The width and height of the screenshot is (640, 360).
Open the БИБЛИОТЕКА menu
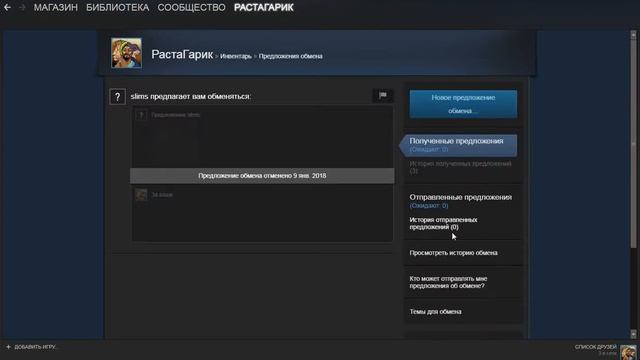click(118, 7)
